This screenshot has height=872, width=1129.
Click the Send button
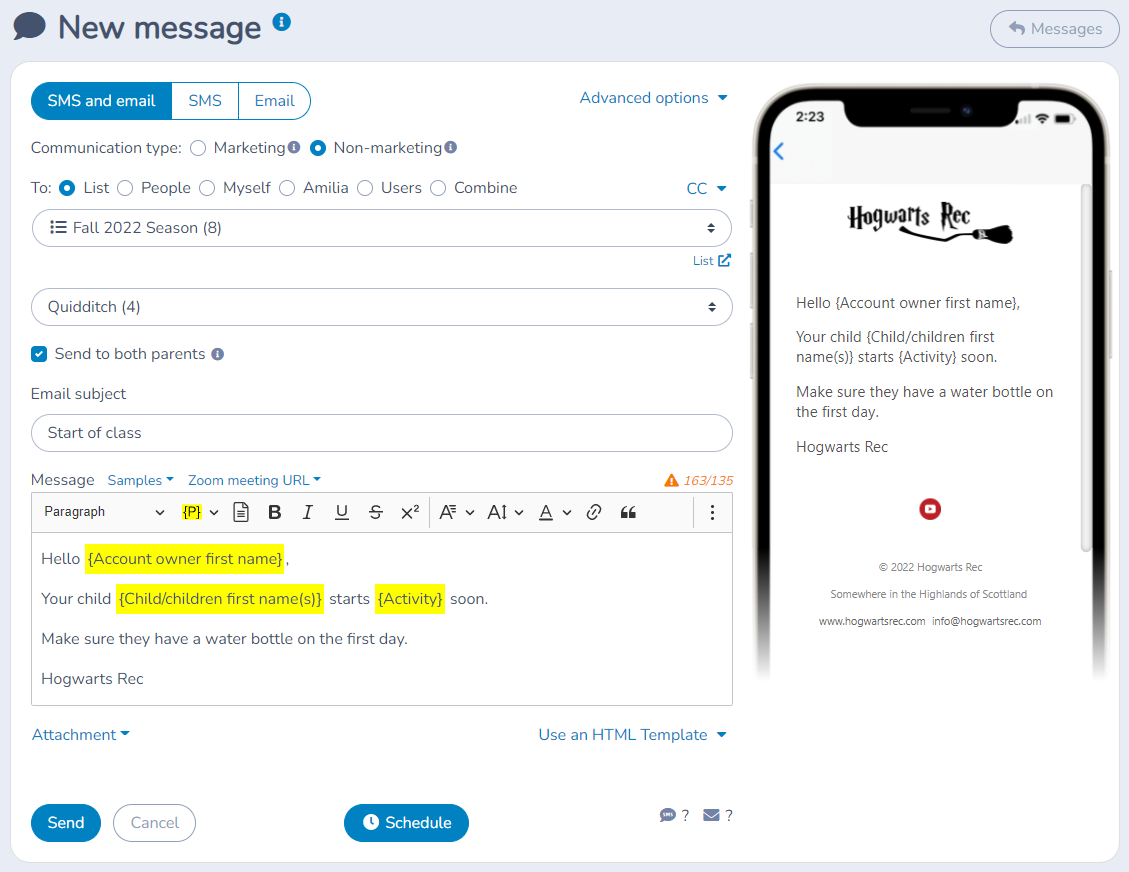coord(66,823)
